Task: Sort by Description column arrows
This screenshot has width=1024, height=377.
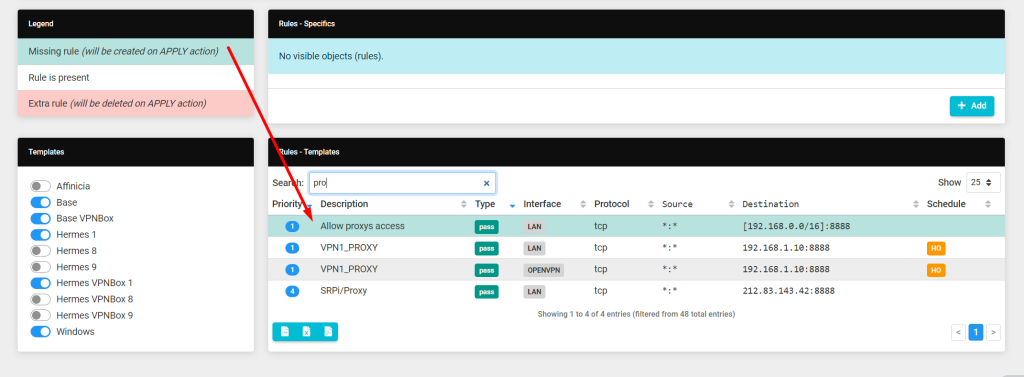Action: [464, 205]
